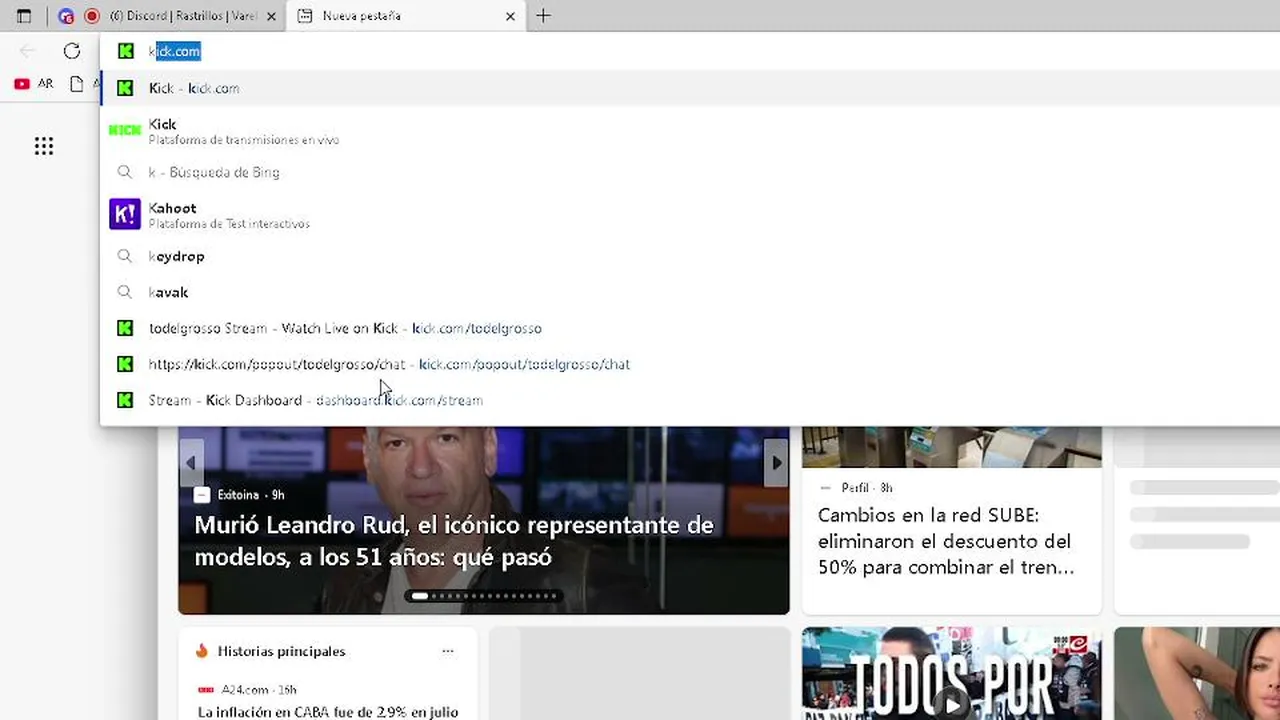Select the 'Kick - kick.com' suggestion
Image resolution: width=1280 pixels, height=720 pixels.
[690, 88]
